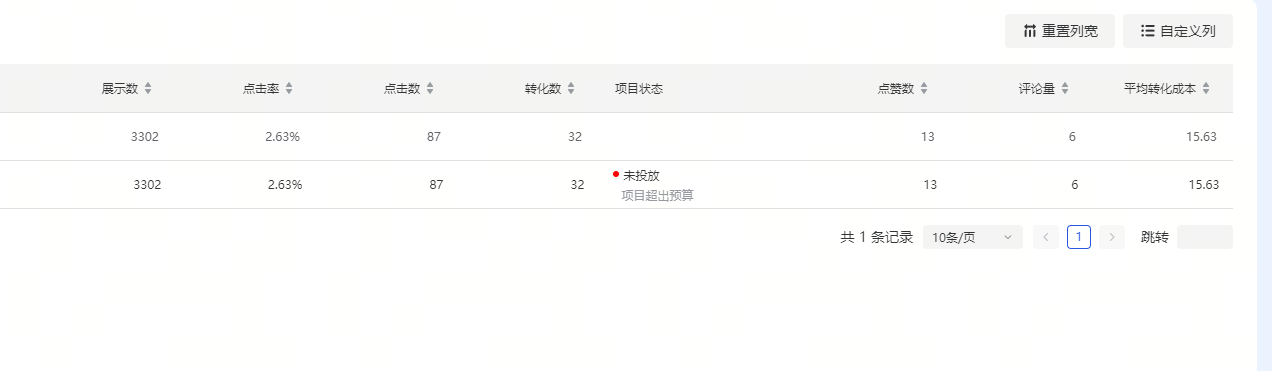Sort by 点击率 column arrow icon

point(289,88)
